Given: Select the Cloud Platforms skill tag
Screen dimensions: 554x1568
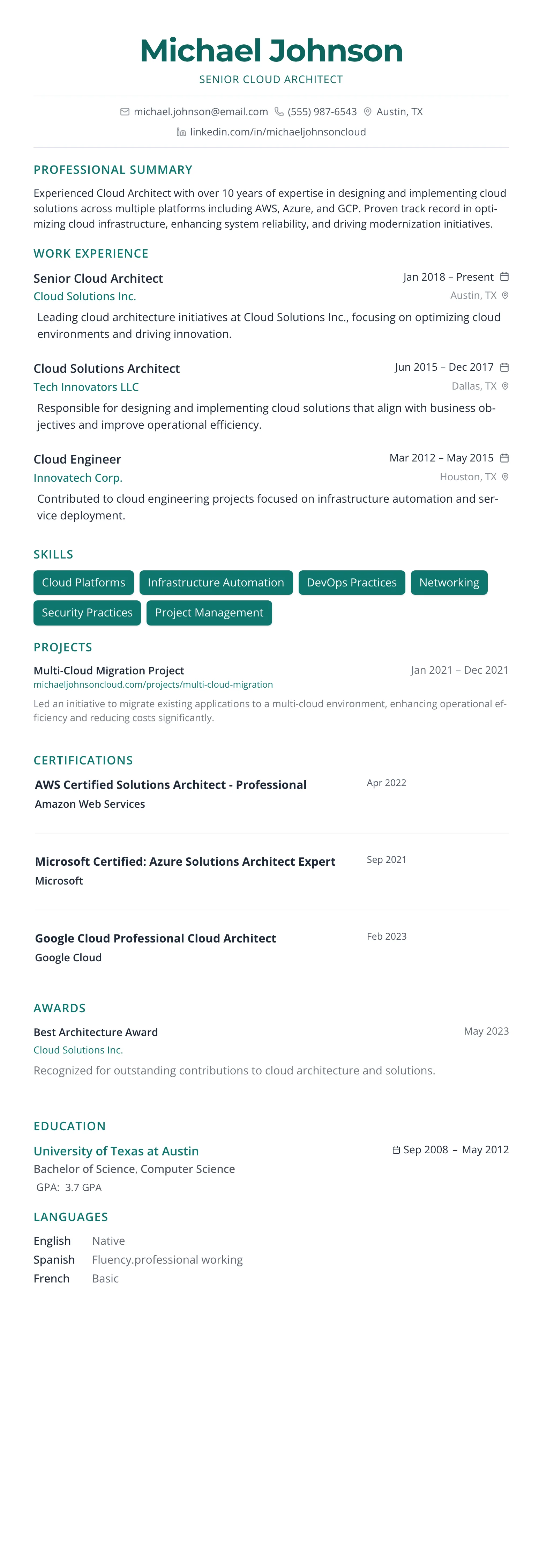Looking at the screenshot, I should [x=83, y=583].
